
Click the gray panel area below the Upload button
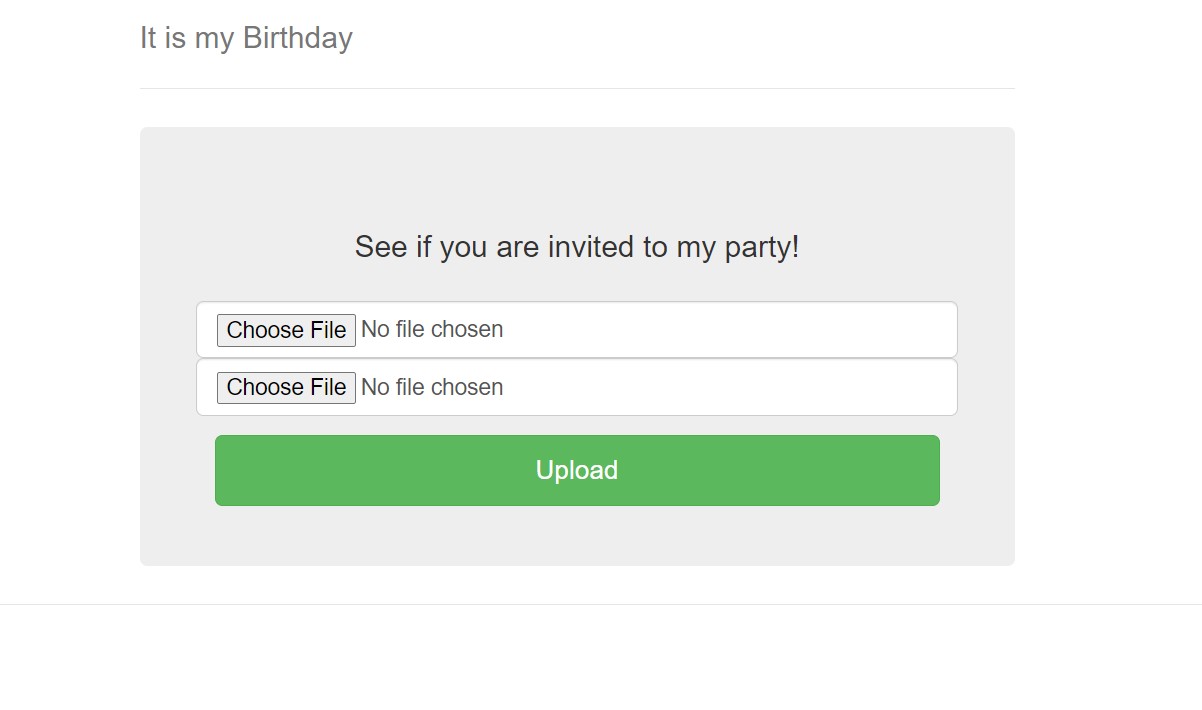click(577, 536)
